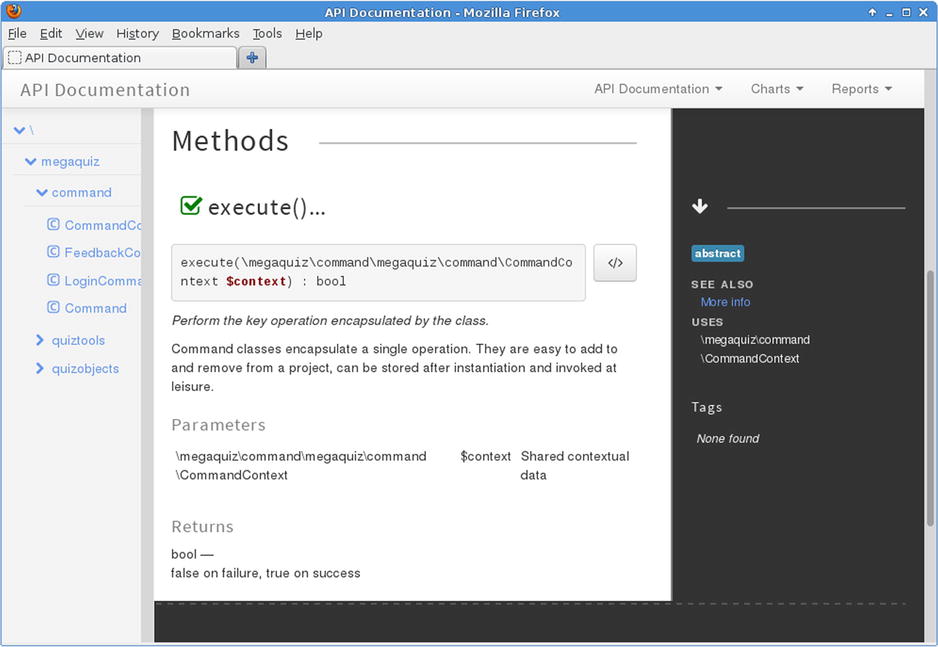Click the LoginCommand class icon
This screenshot has width=938, height=647.
[54, 280]
